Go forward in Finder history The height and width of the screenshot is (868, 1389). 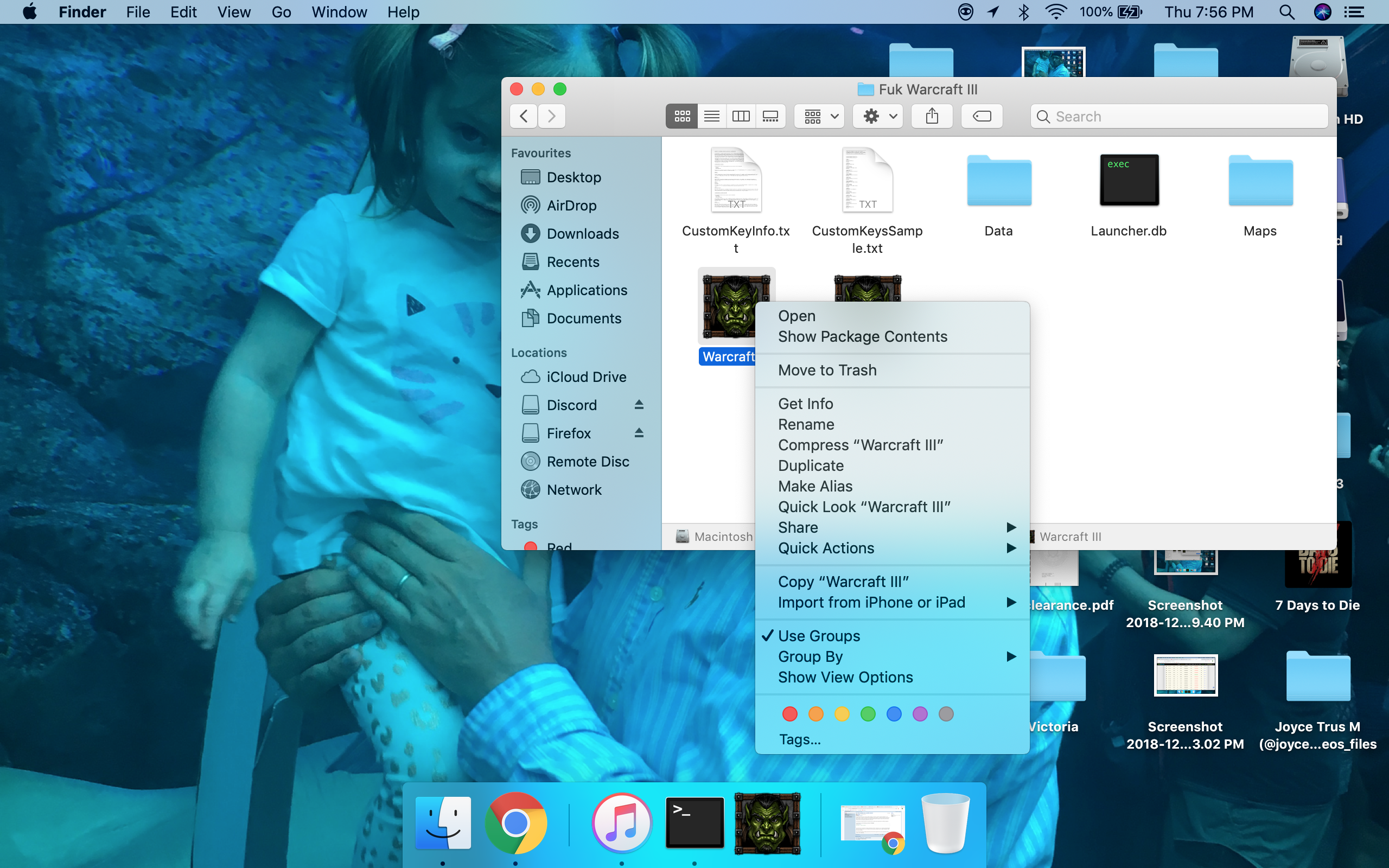[x=552, y=117]
